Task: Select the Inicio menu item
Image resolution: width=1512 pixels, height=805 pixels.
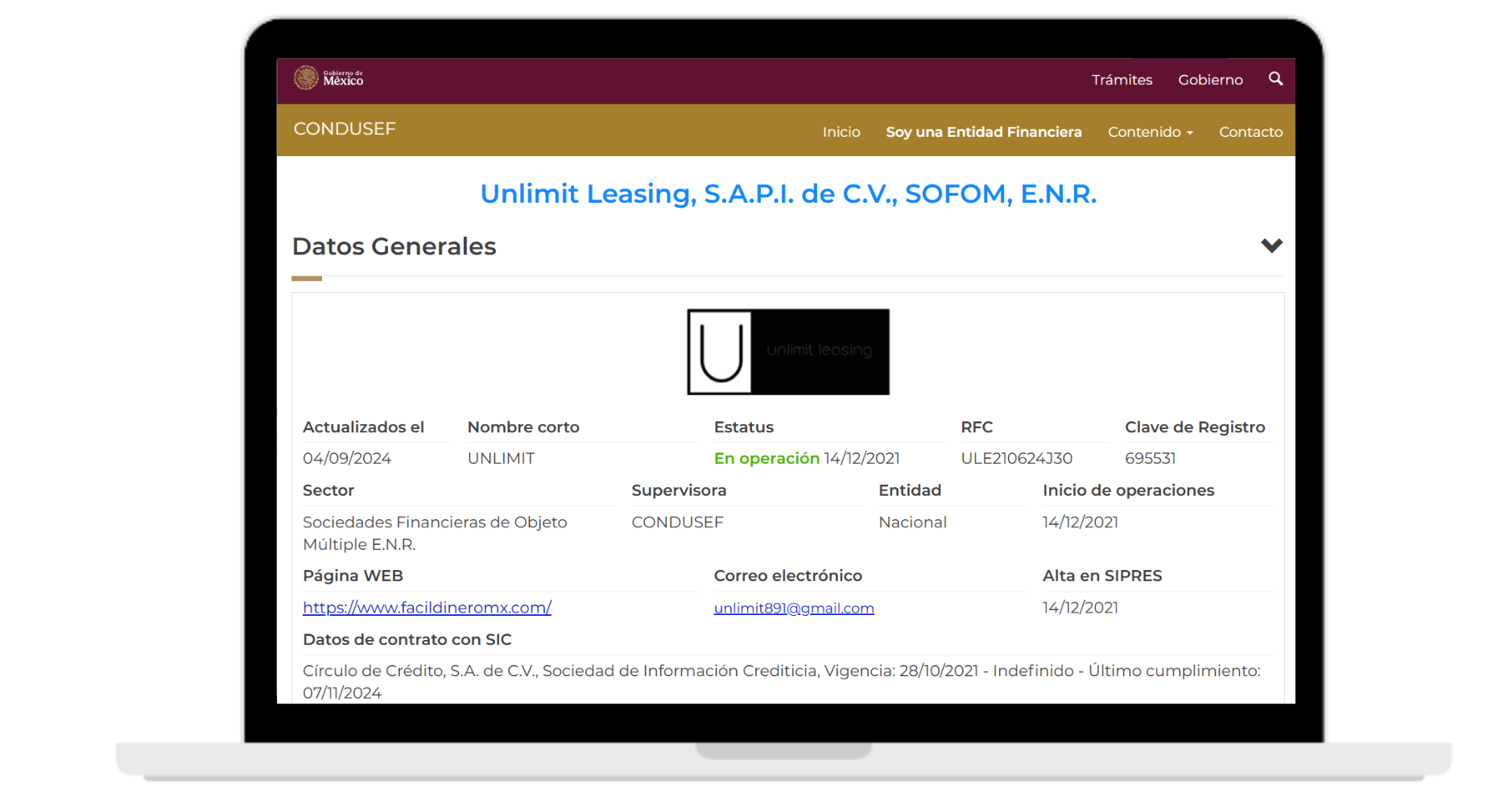Action: pos(841,131)
